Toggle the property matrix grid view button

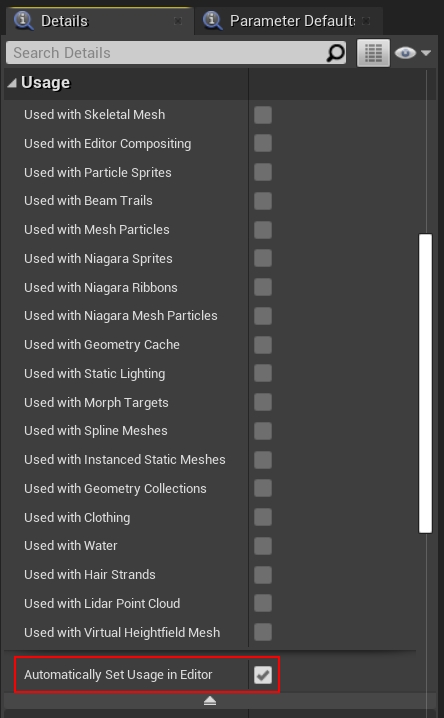point(373,53)
